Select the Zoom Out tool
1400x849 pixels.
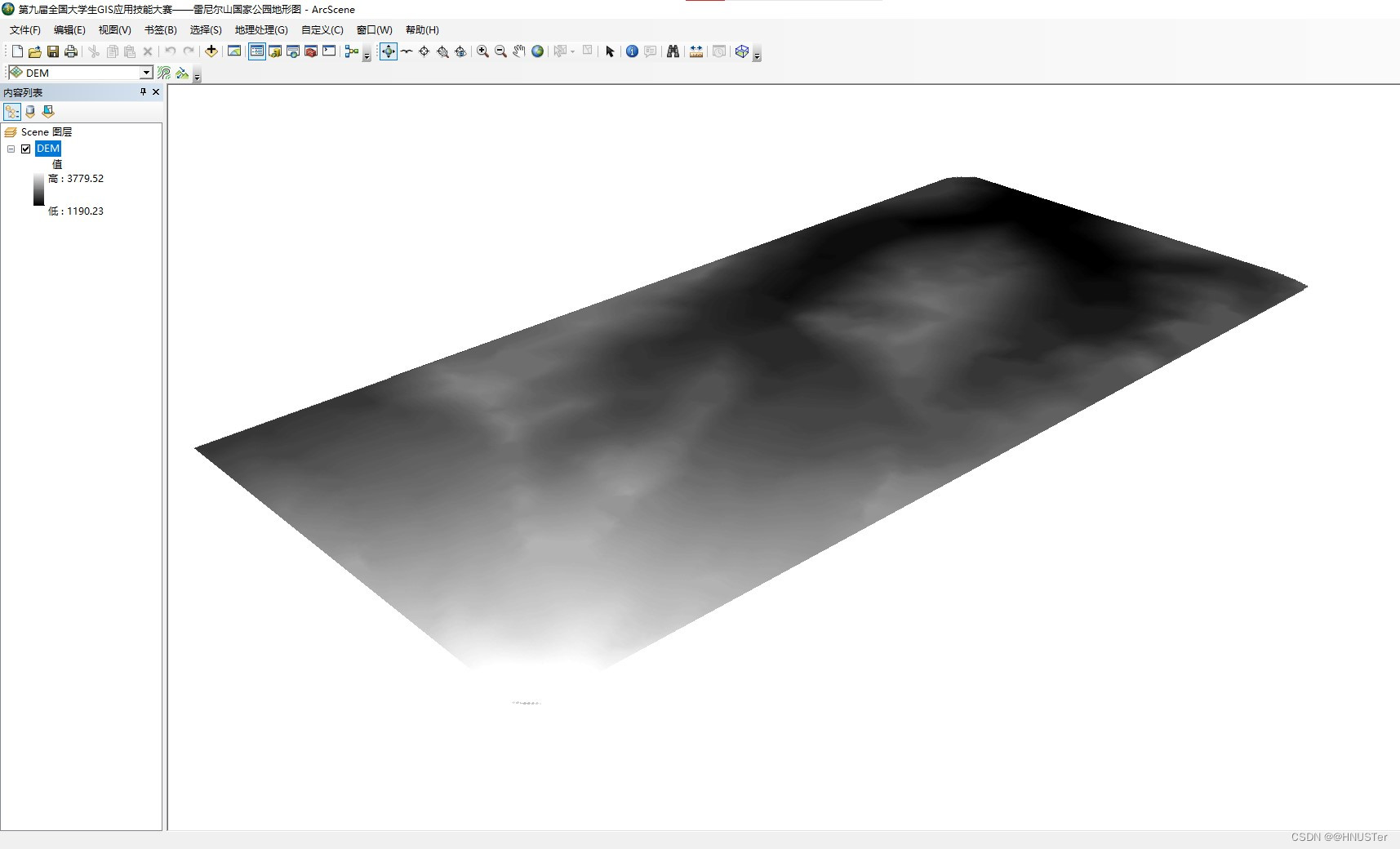(x=501, y=51)
